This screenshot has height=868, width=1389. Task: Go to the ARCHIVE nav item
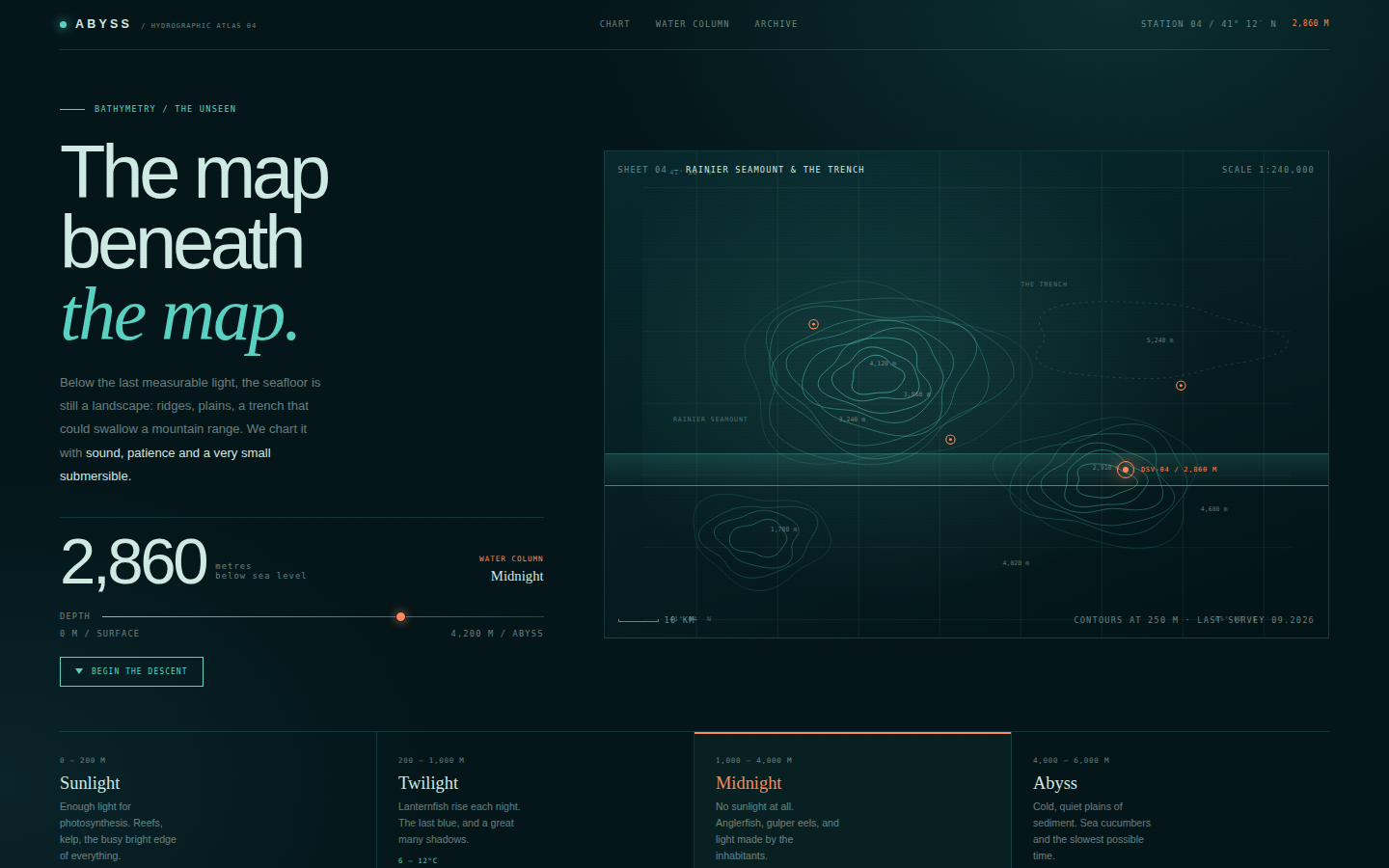[776, 24]
